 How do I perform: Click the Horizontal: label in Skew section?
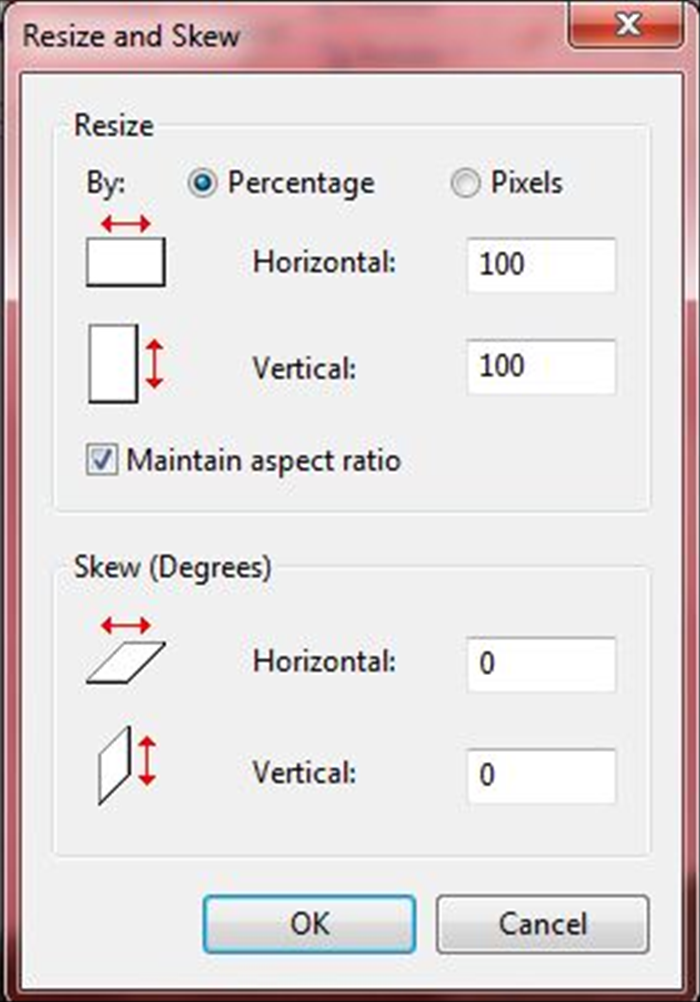324,661
